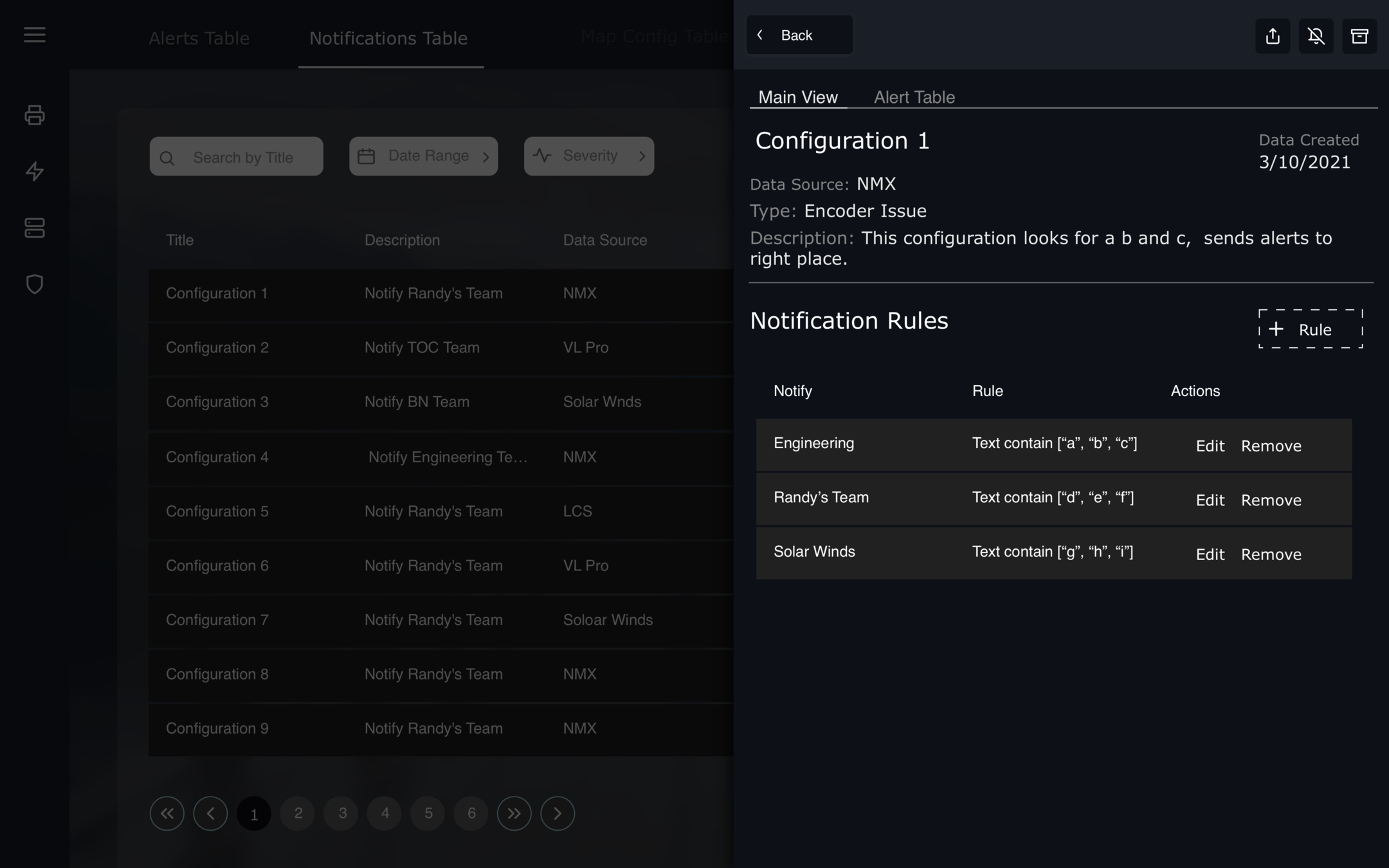Image resolution: width=1389 pixels, height=868 pixels.
Task: Go to page 3 in the pagination
Action: [342, 813]
